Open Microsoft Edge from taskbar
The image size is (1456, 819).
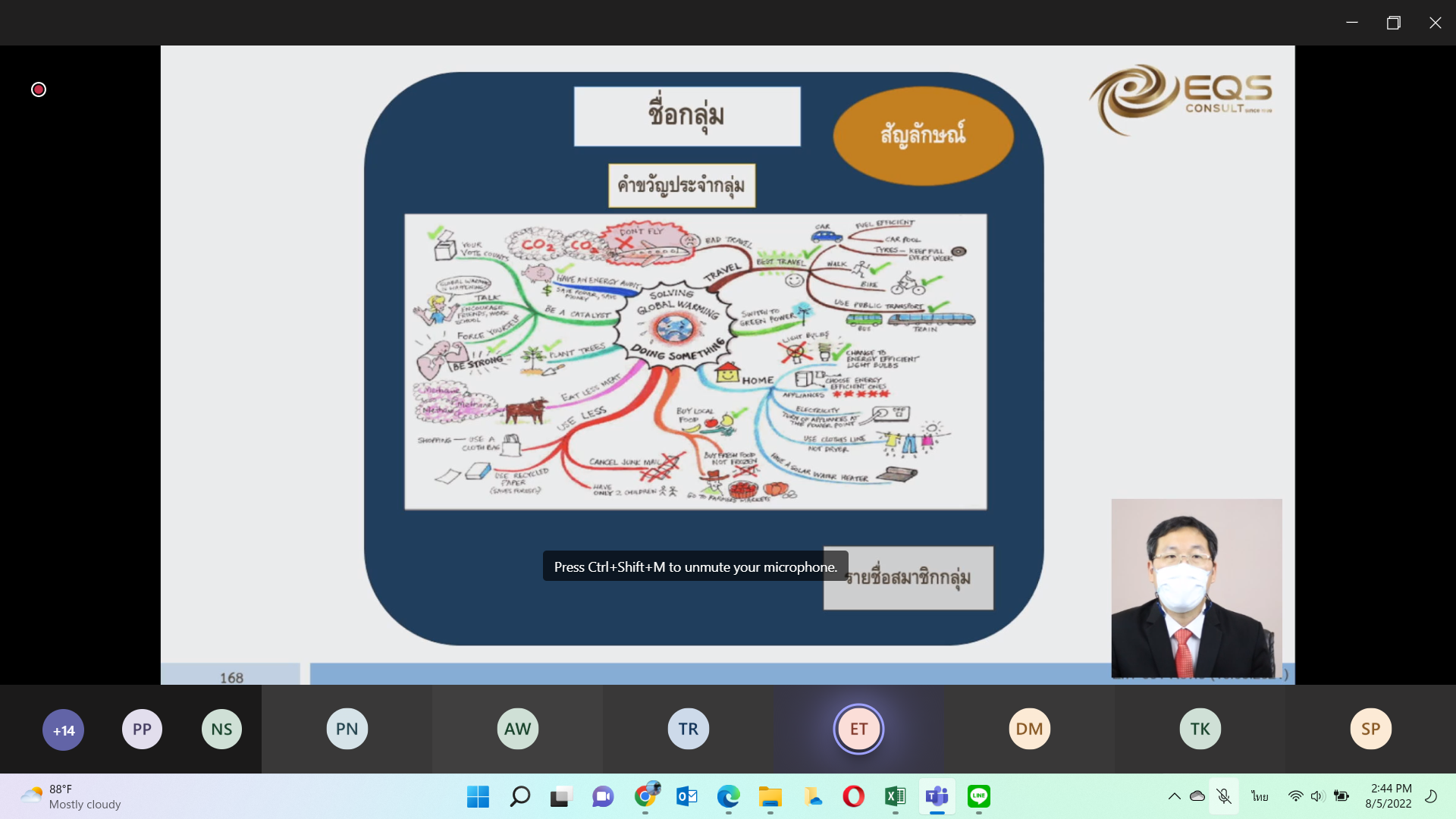coord(729,796)
